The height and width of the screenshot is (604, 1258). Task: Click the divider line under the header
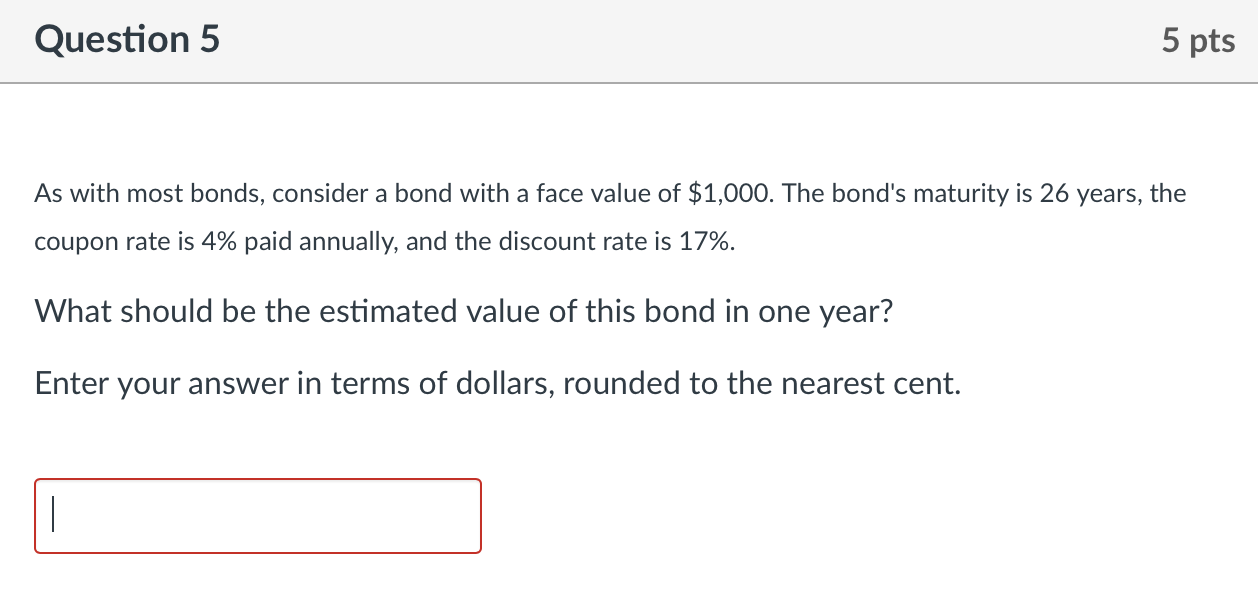[629, 82]
